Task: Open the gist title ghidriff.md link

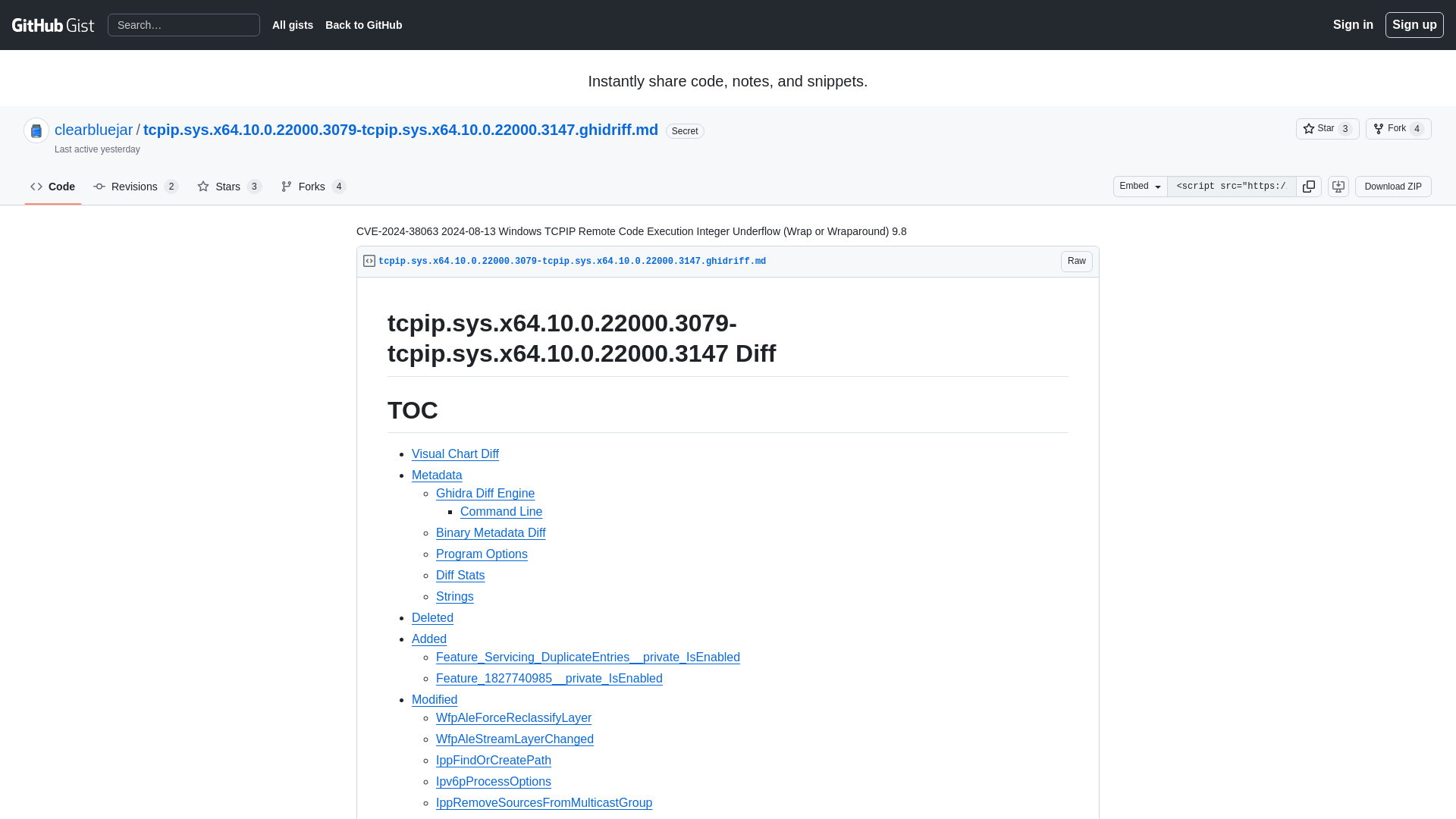Action: [x=400, y=130]
